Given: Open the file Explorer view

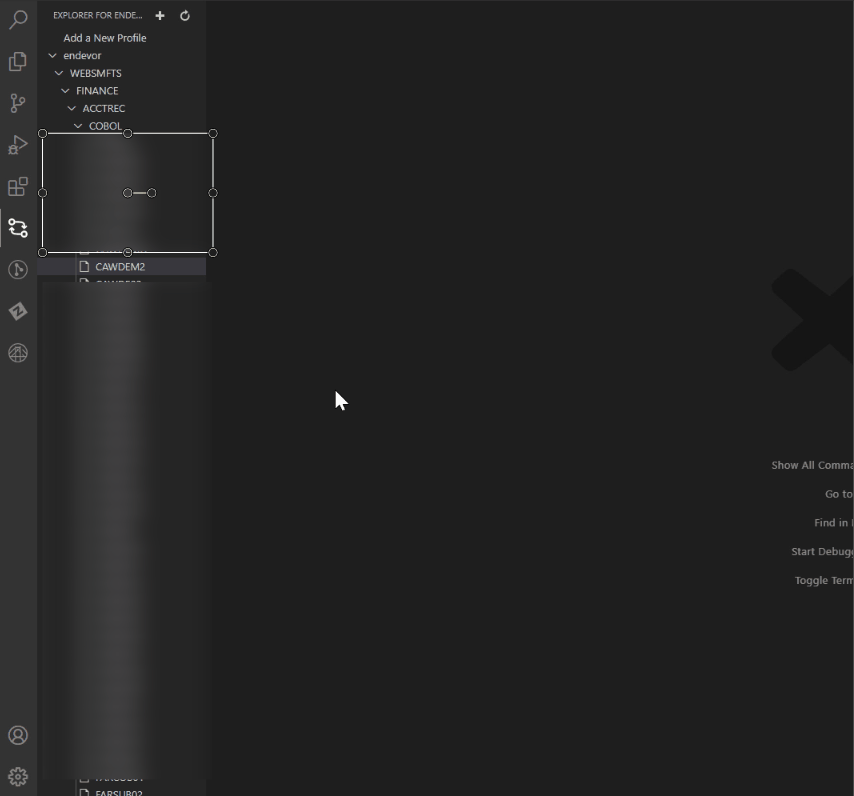Looking at the screenshot, I should [x=18, y=62].
